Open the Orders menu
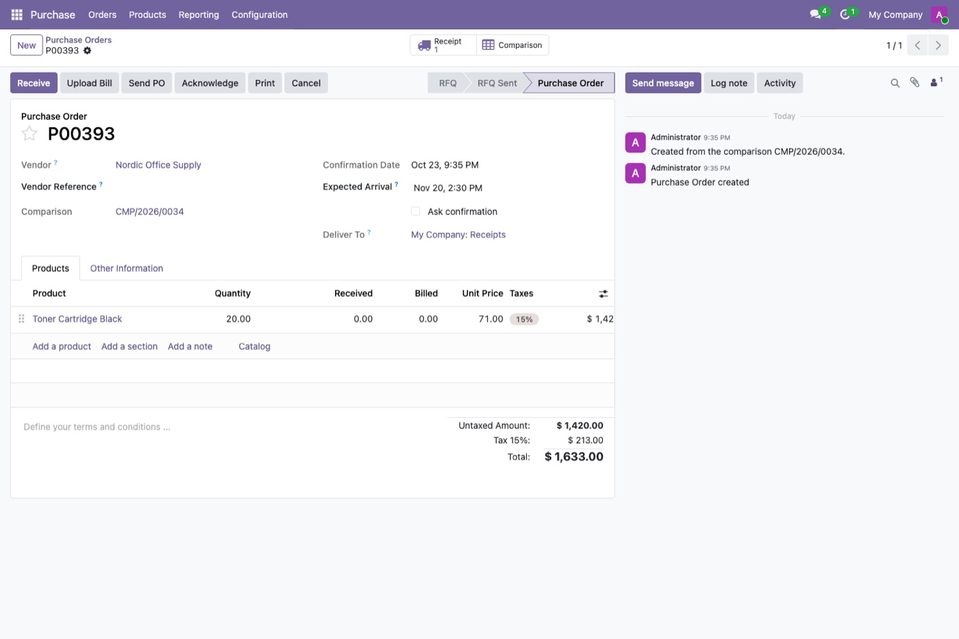The height and width of the screenshot is (639, 959). (x=102, y=15)
